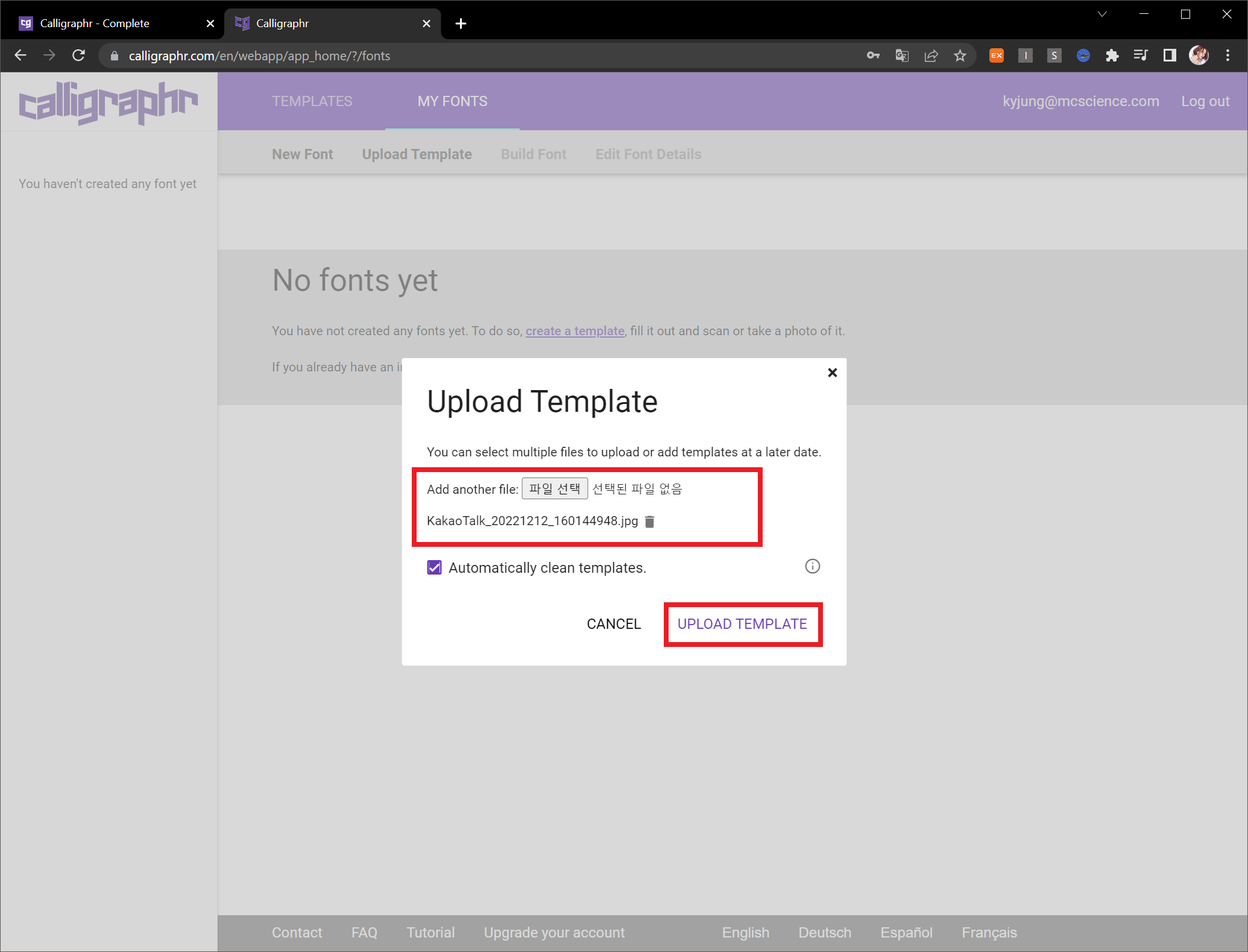1248x952 pixels.
Task: Open the clean templates info icon
Action: 812,566
